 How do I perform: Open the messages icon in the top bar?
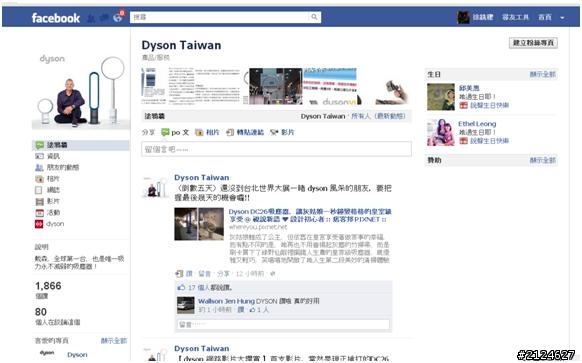[x=104, y=17]
